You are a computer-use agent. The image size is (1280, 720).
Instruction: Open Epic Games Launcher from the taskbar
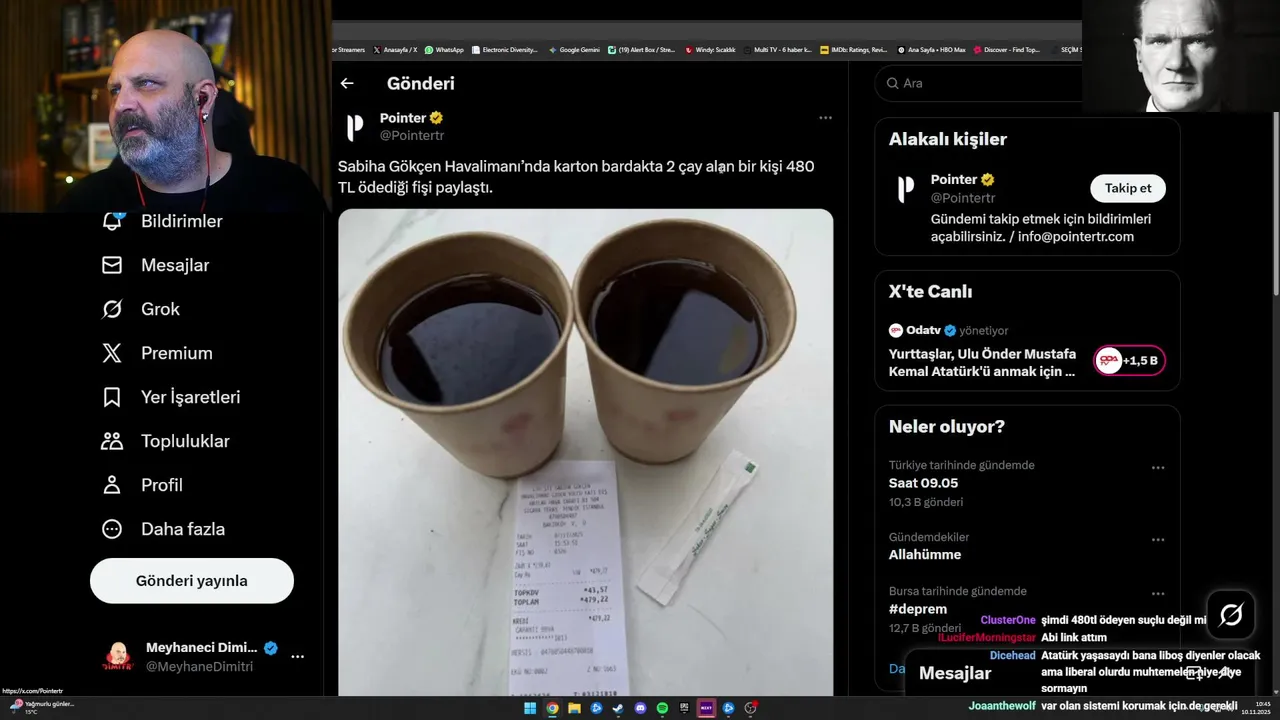(684, 708)
